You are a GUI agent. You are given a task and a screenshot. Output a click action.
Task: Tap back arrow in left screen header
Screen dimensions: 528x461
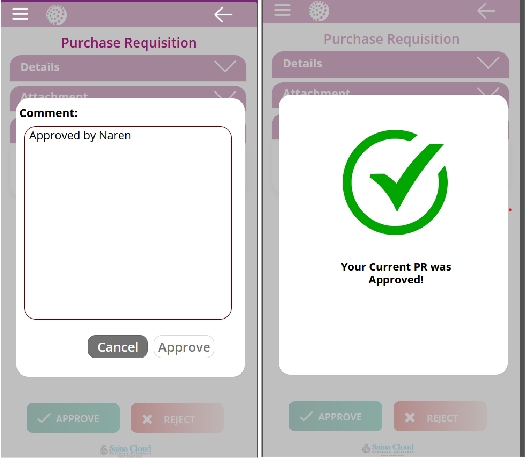click(x=223, y=15)
